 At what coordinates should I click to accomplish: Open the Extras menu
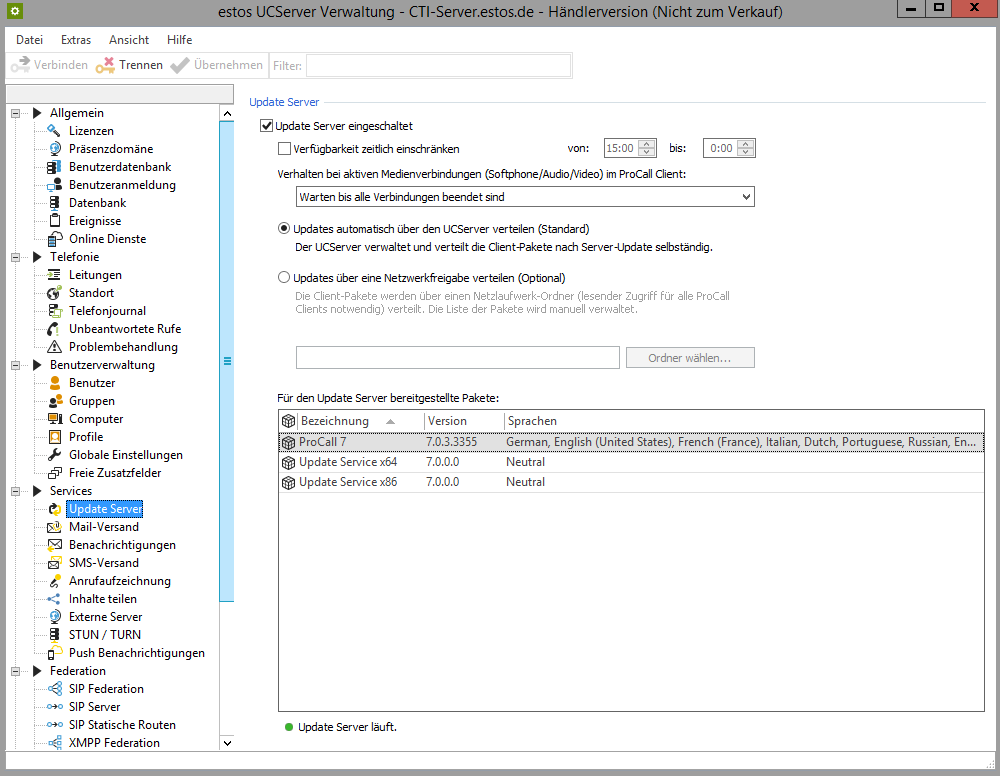click(75, 40)
